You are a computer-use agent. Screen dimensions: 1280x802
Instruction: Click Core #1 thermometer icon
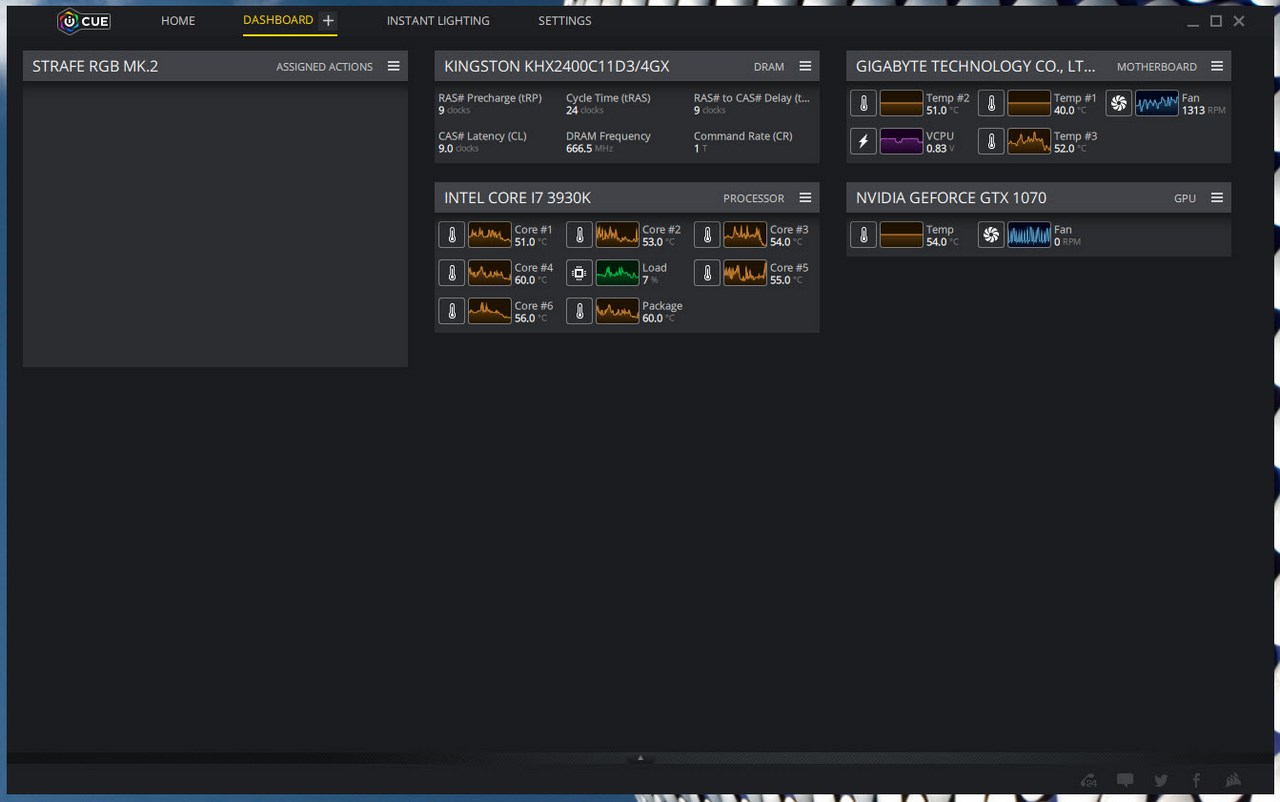(452, 235)
